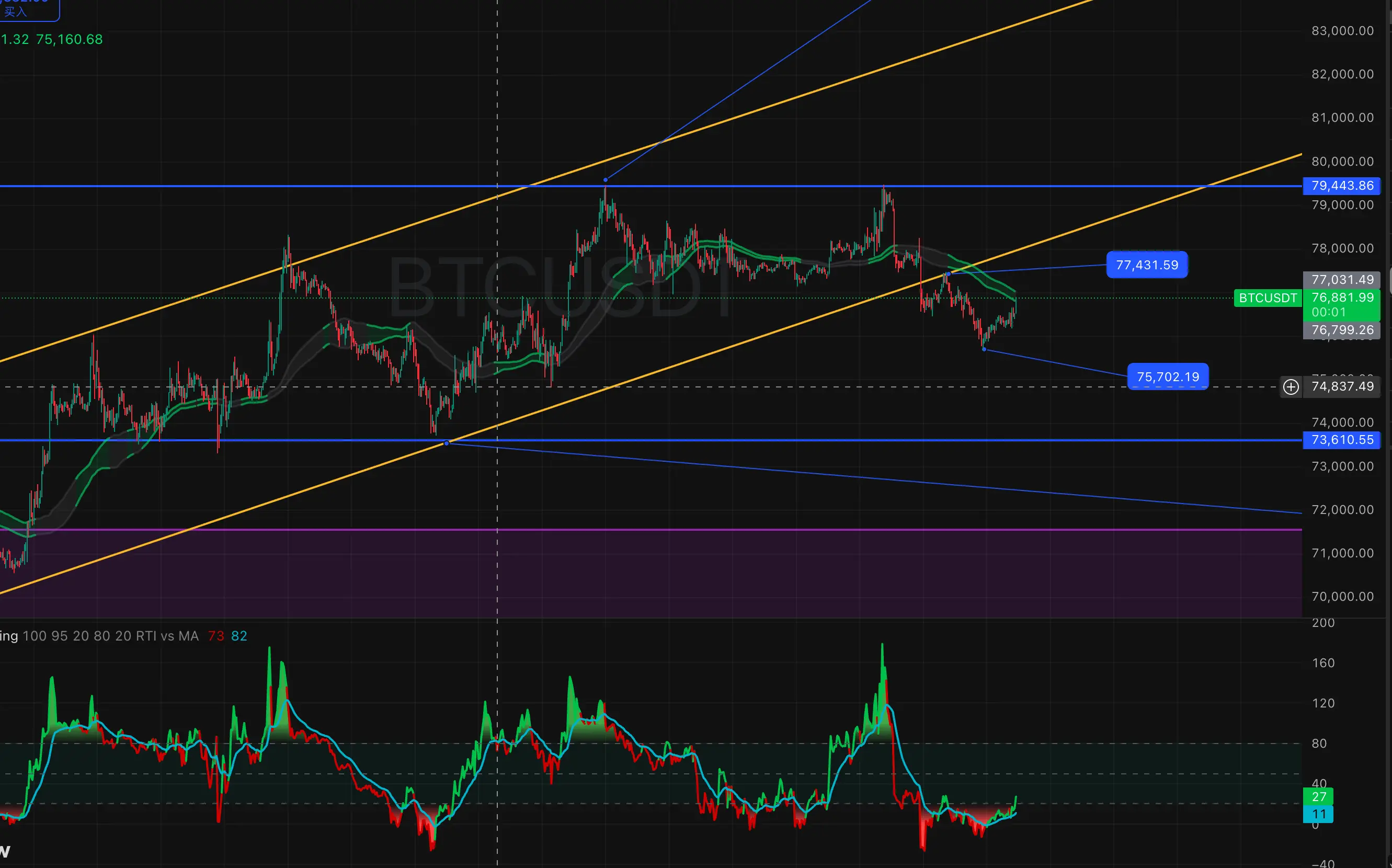This screenshot has height=868, width=1392.
Task: Click the cyan 82 indicator legend value
Action: click(239, 636)
